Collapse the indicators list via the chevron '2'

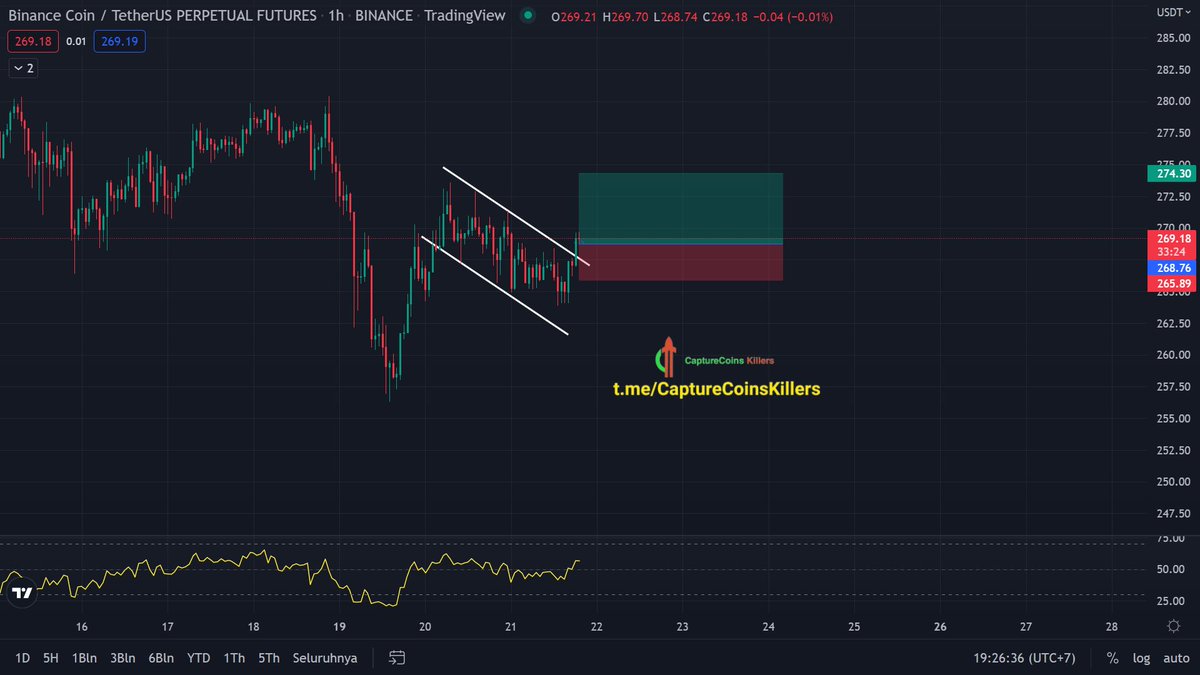click(22, 68)
